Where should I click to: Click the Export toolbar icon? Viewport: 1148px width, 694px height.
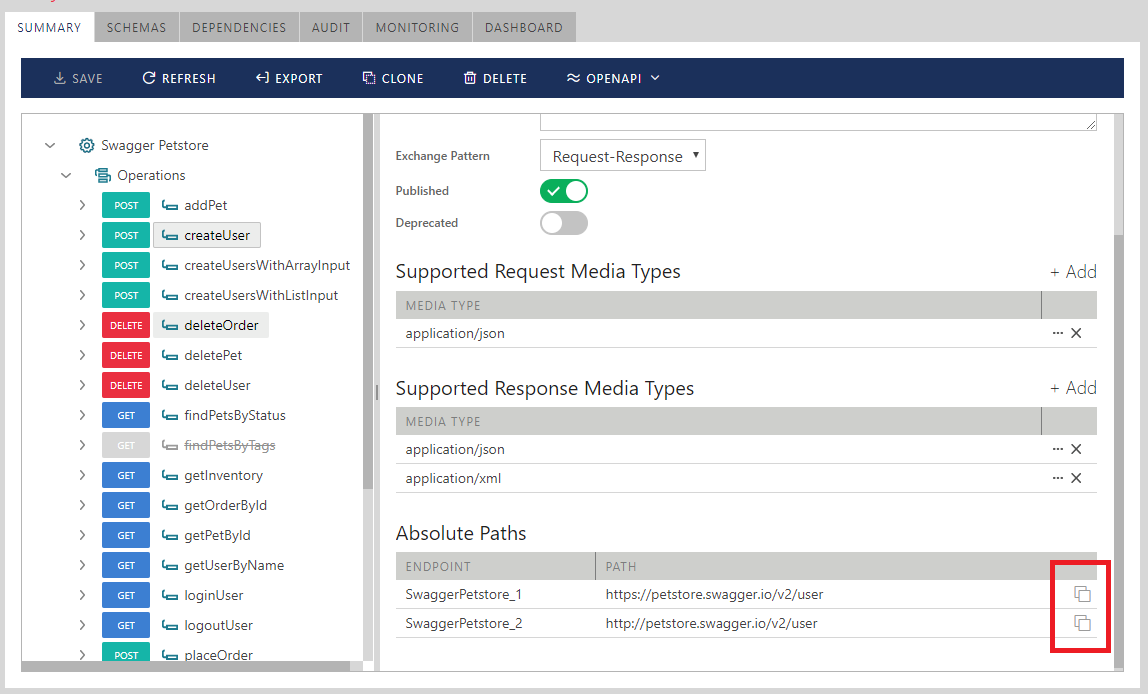tap(262, 78)
